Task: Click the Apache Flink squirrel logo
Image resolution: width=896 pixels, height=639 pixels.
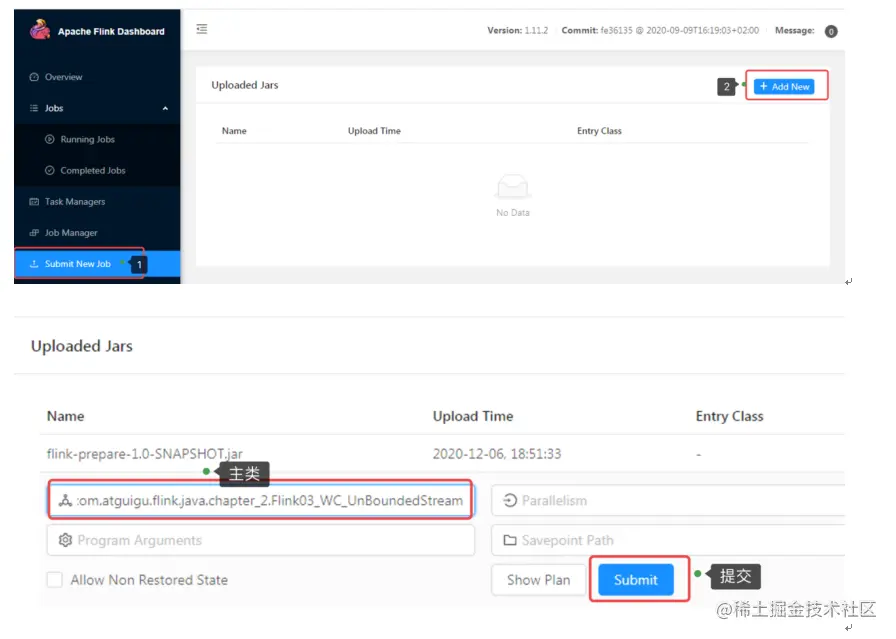Action: tap(40, 29)
